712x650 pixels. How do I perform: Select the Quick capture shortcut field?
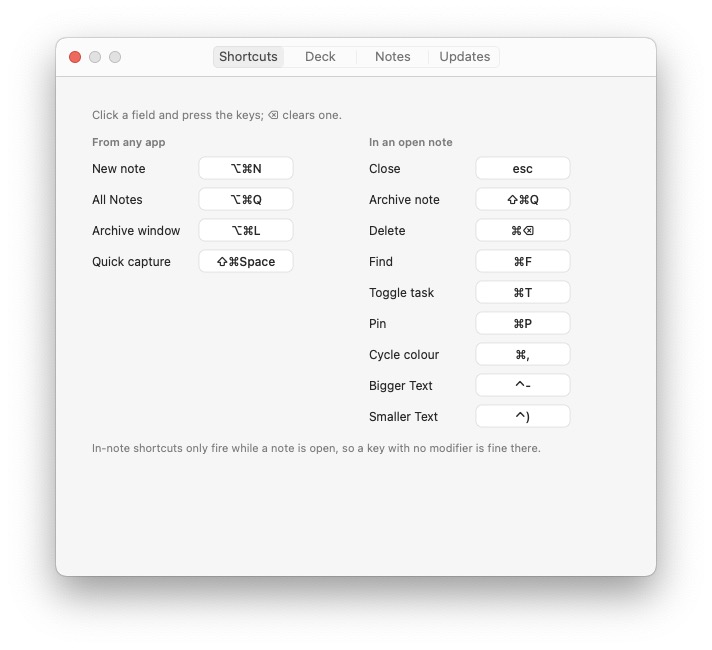(246, 261)
